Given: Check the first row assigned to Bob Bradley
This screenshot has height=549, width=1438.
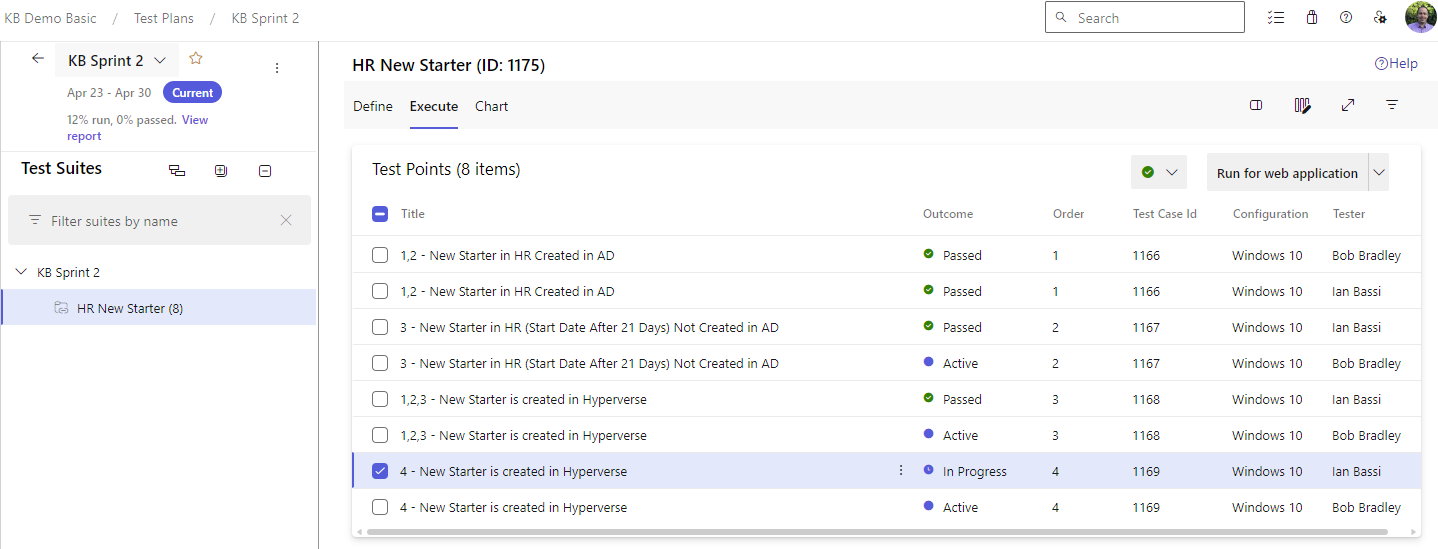Looking at the screenshot, I should click(x=380, y=255).
